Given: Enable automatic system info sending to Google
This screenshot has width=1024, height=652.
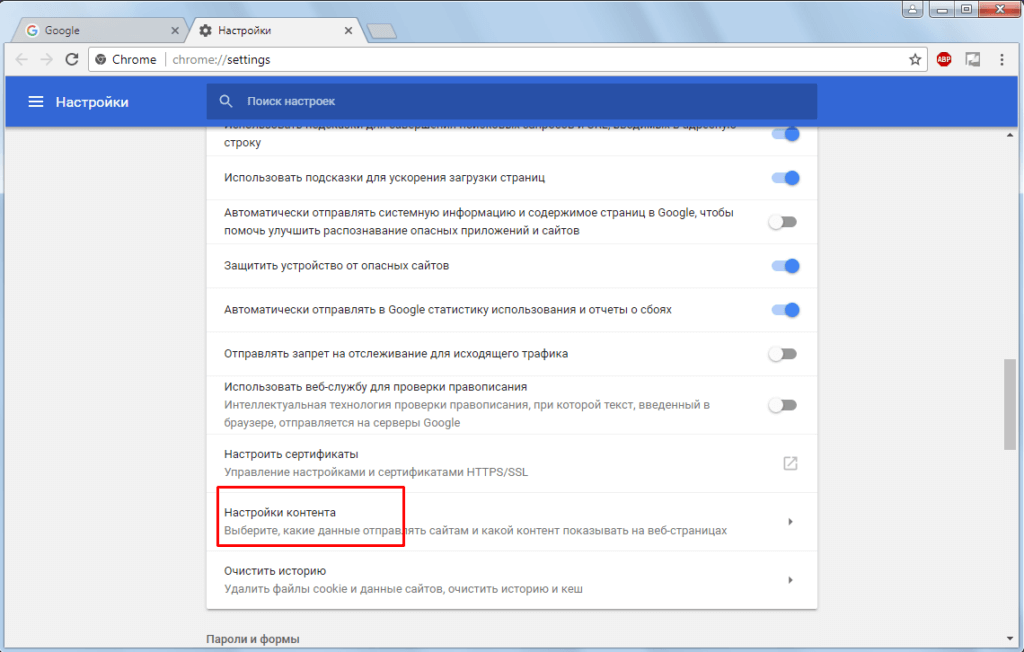Looking at the screenshot, I should tap(783, 222).
